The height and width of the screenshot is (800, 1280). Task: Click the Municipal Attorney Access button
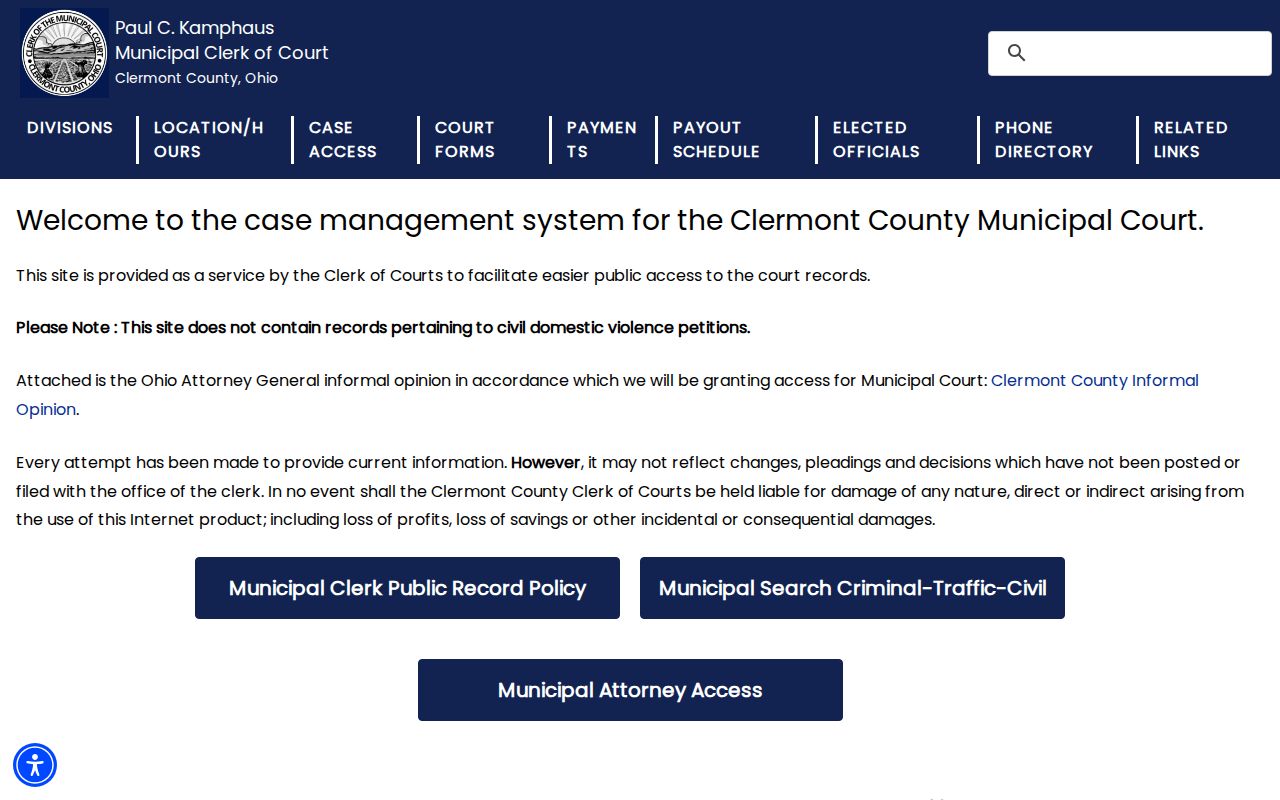click(630, 690)
